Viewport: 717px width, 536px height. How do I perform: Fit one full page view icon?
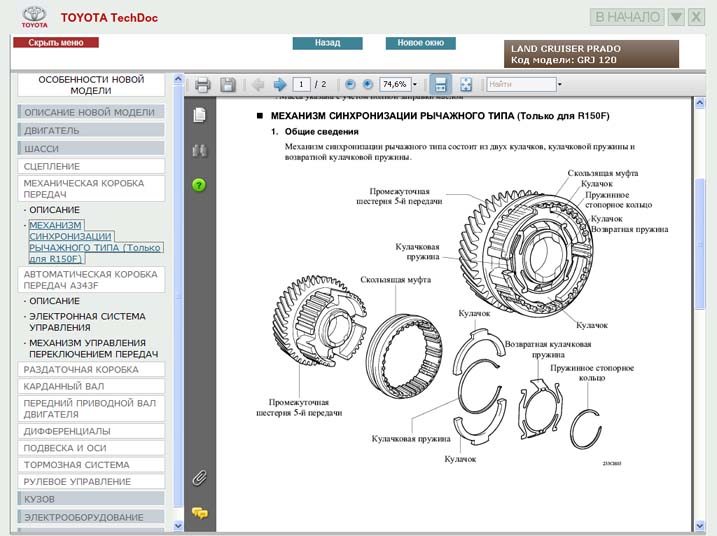(x=466, y=85)
